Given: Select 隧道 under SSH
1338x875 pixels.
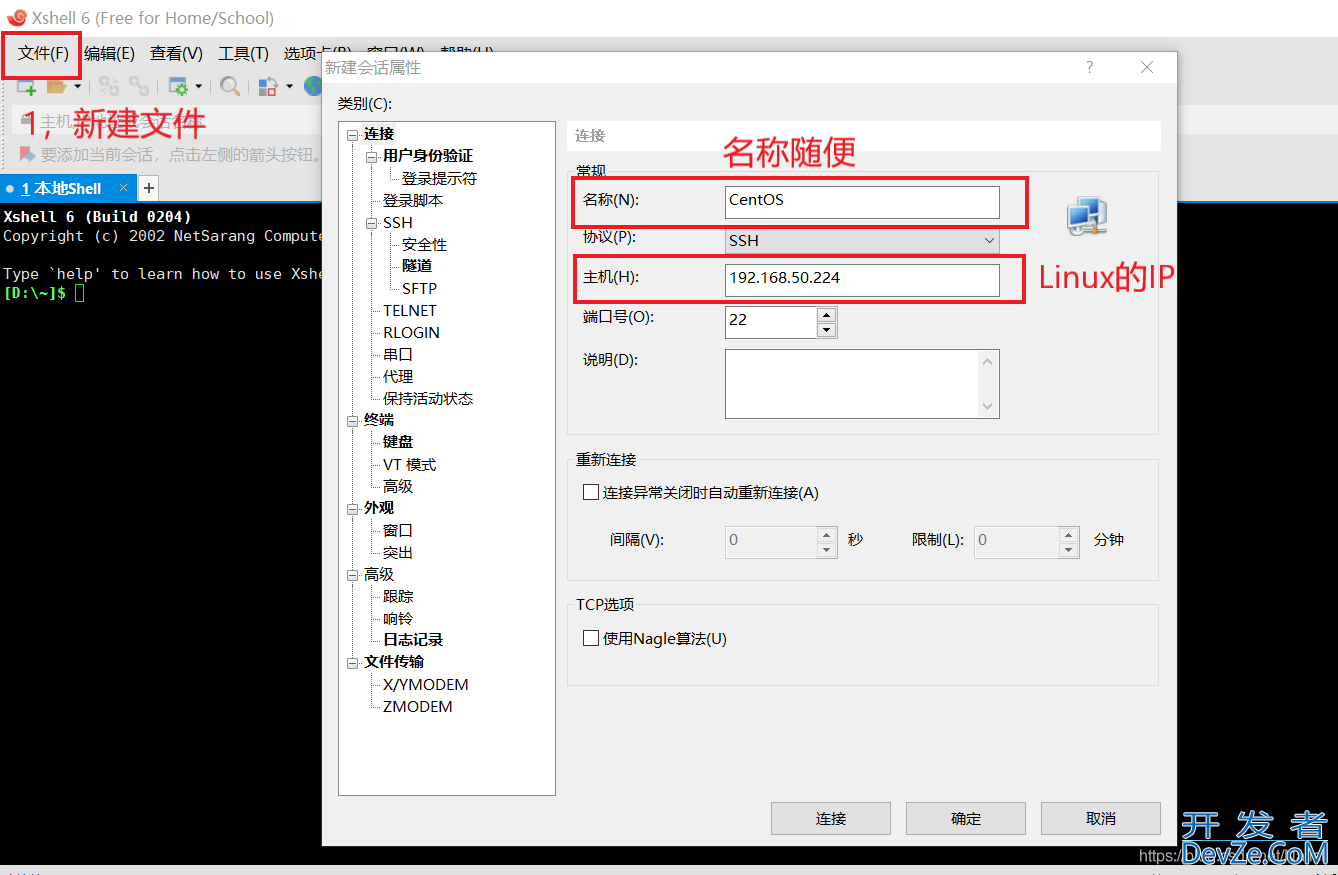Looking at the screenshot, I should [417, 266].
